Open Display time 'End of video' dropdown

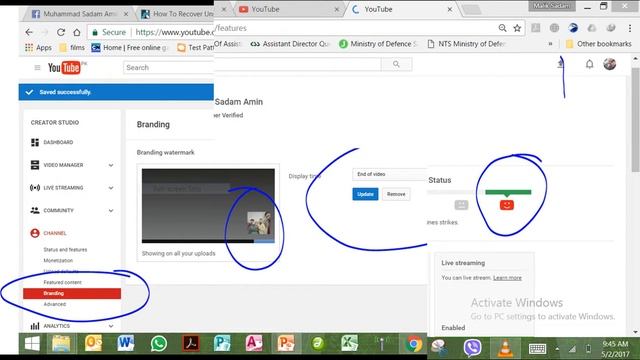389,174
